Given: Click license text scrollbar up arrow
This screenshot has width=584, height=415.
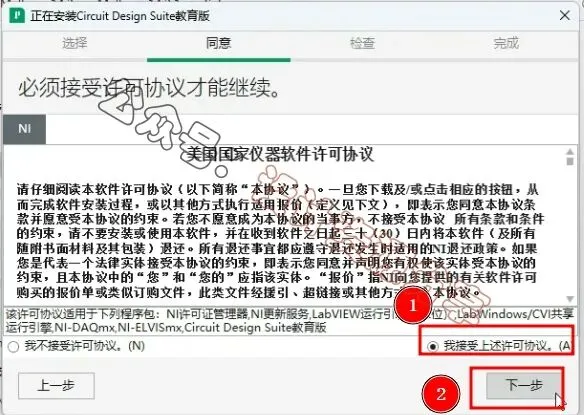Looking at the screenshot, I should coord(570,152).
